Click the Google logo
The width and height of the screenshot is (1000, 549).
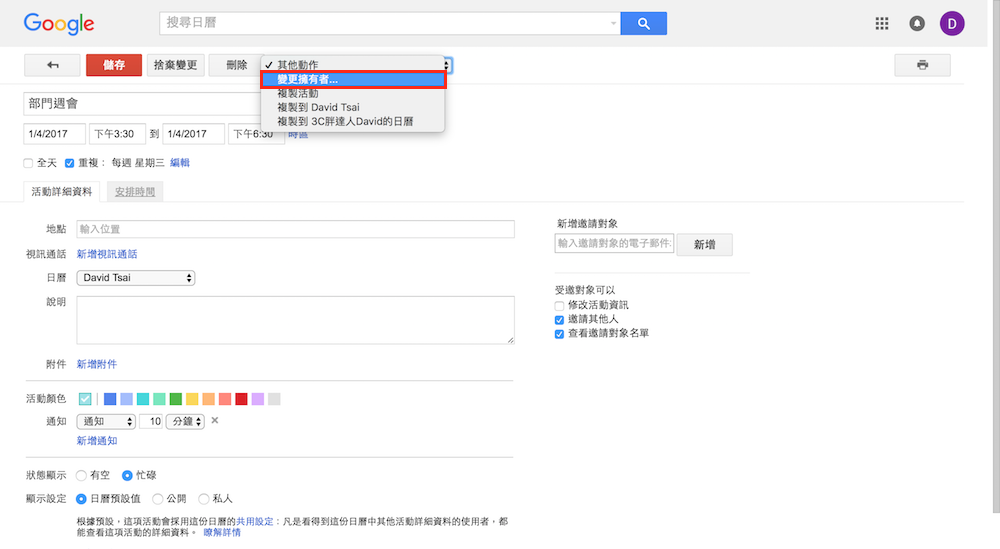point(59,24)
